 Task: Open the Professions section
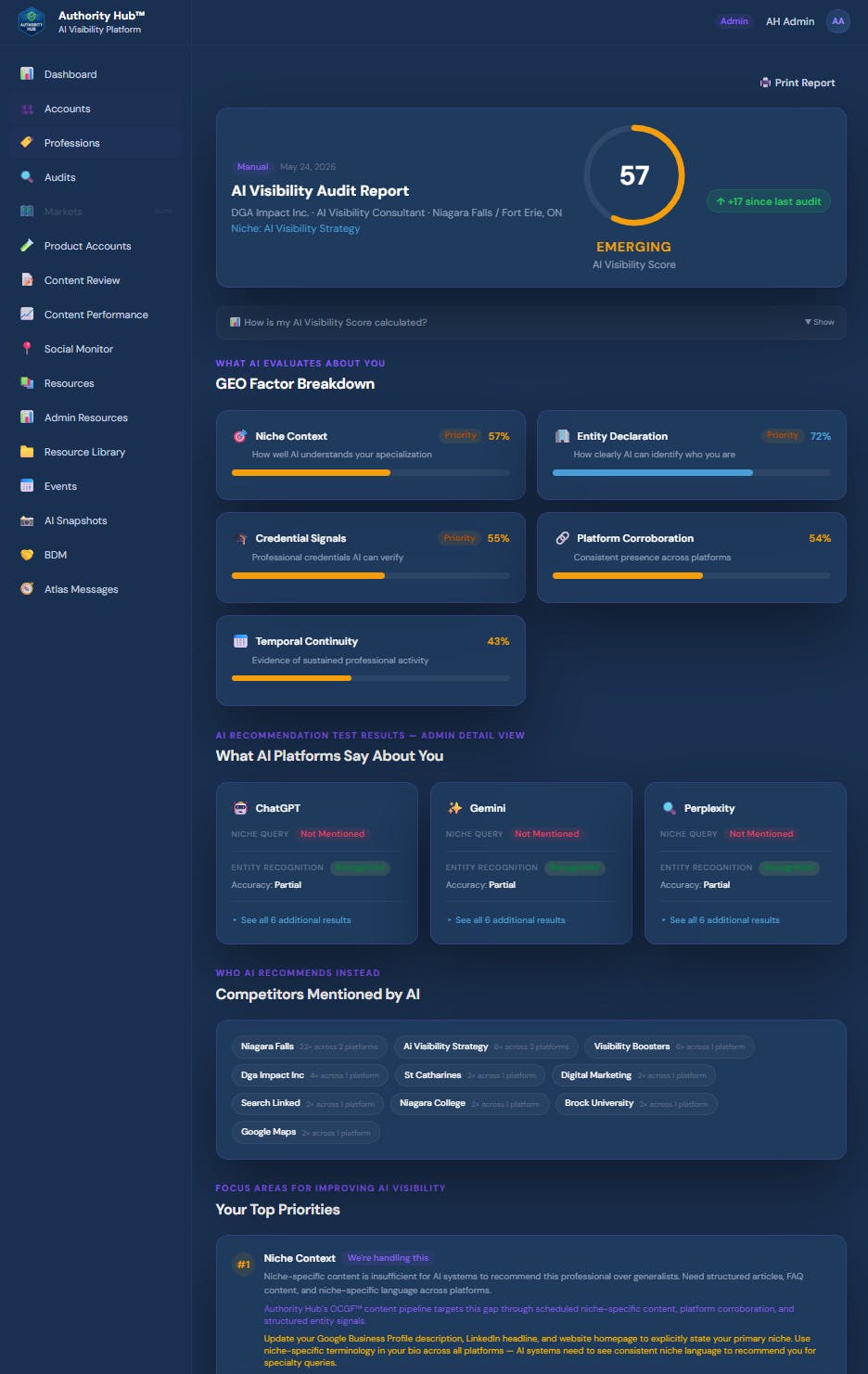[96, 143]
